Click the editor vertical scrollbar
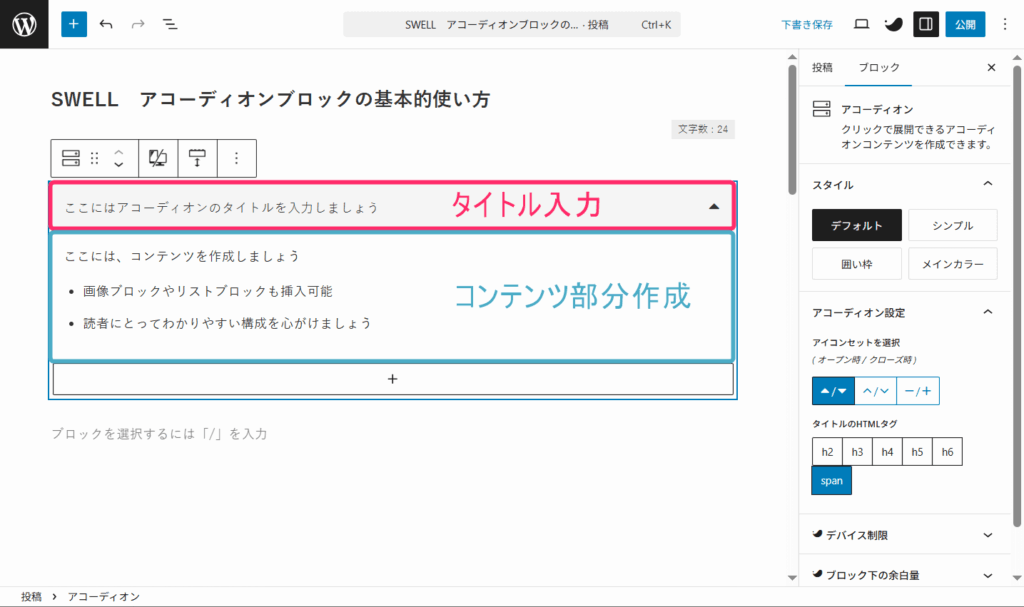Screen dimensions: 1024x607 792,129
